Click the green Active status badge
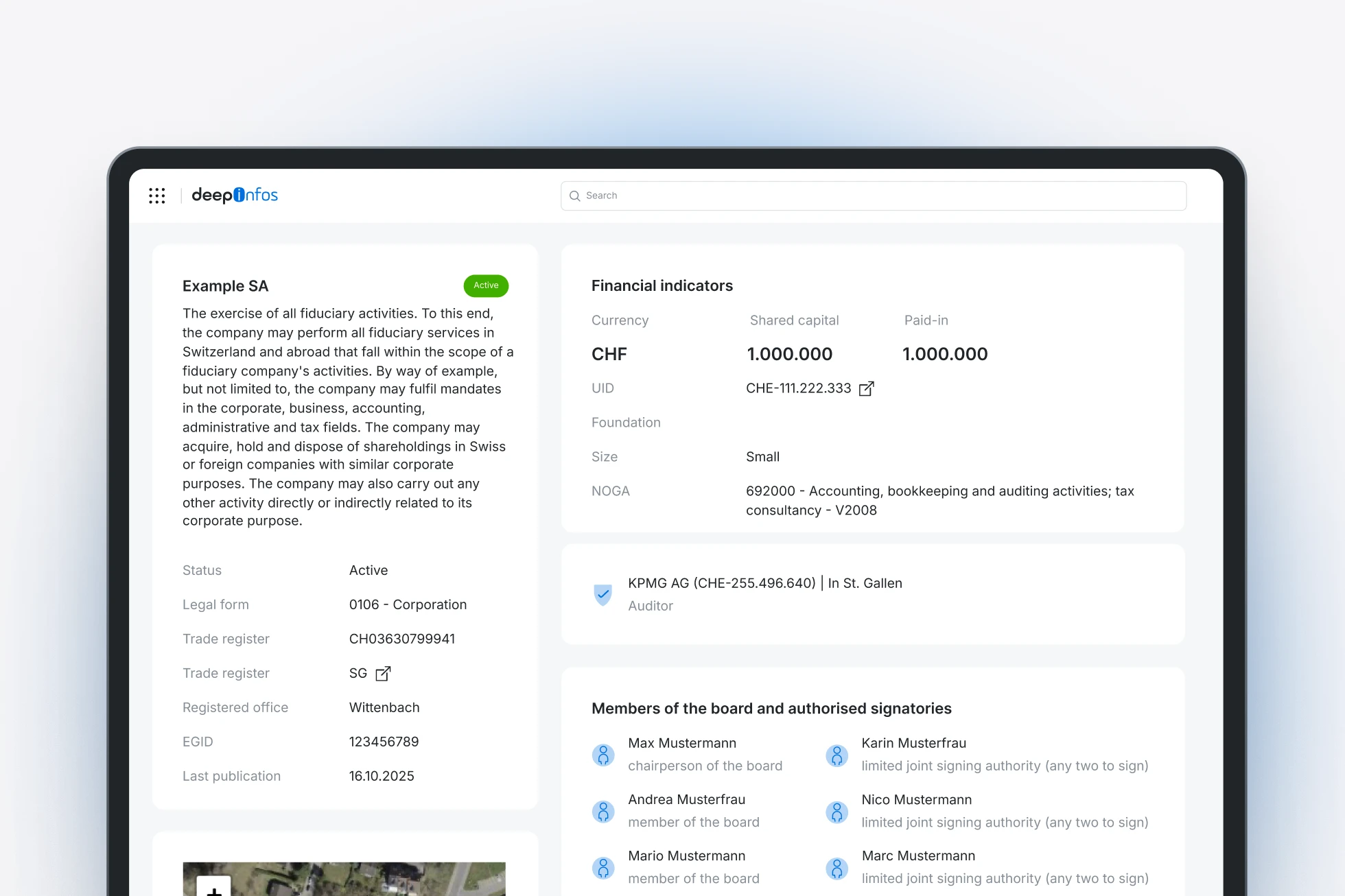1345x896 pixels. [486, 285]
